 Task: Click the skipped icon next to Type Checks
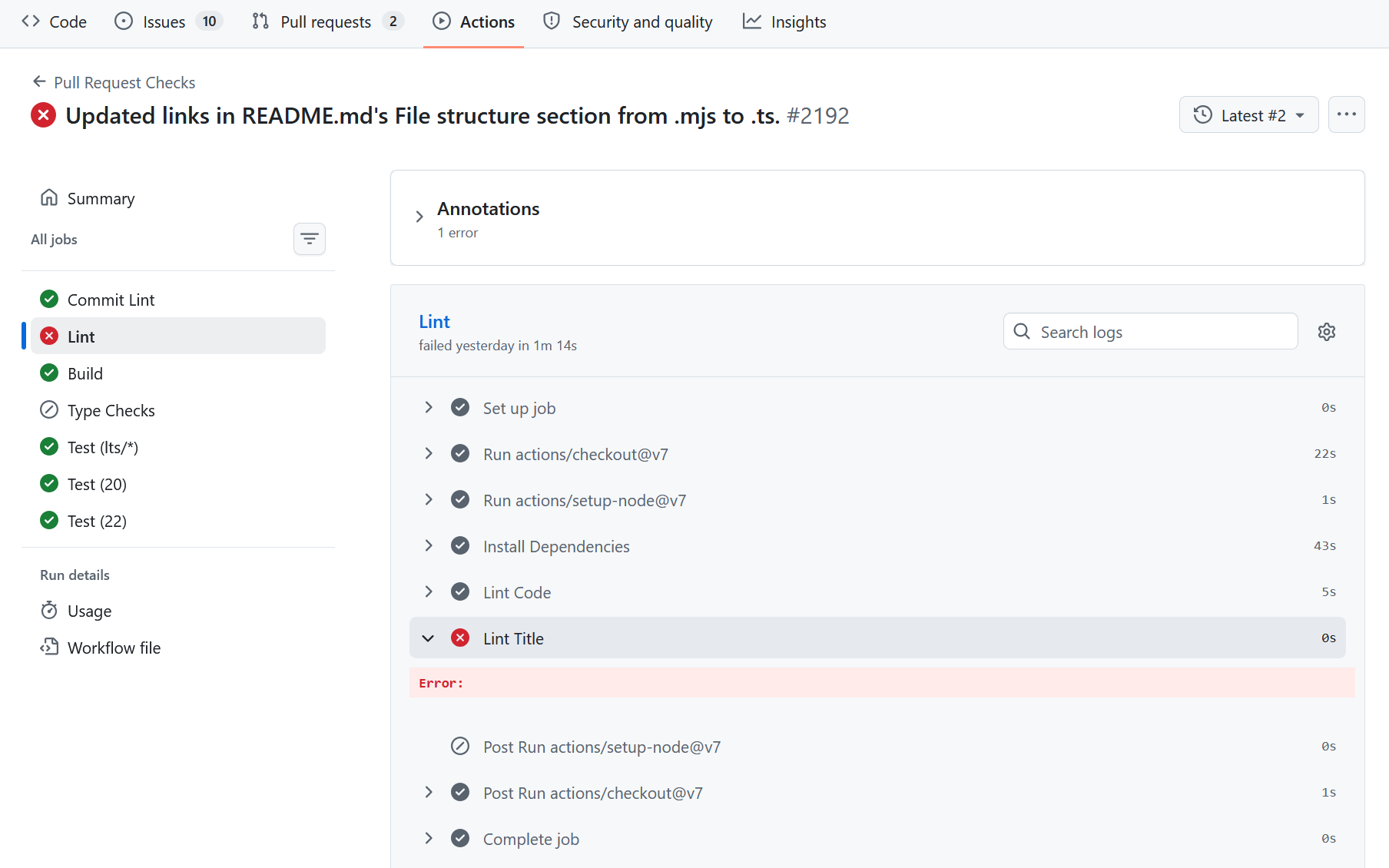pos(49,410)
